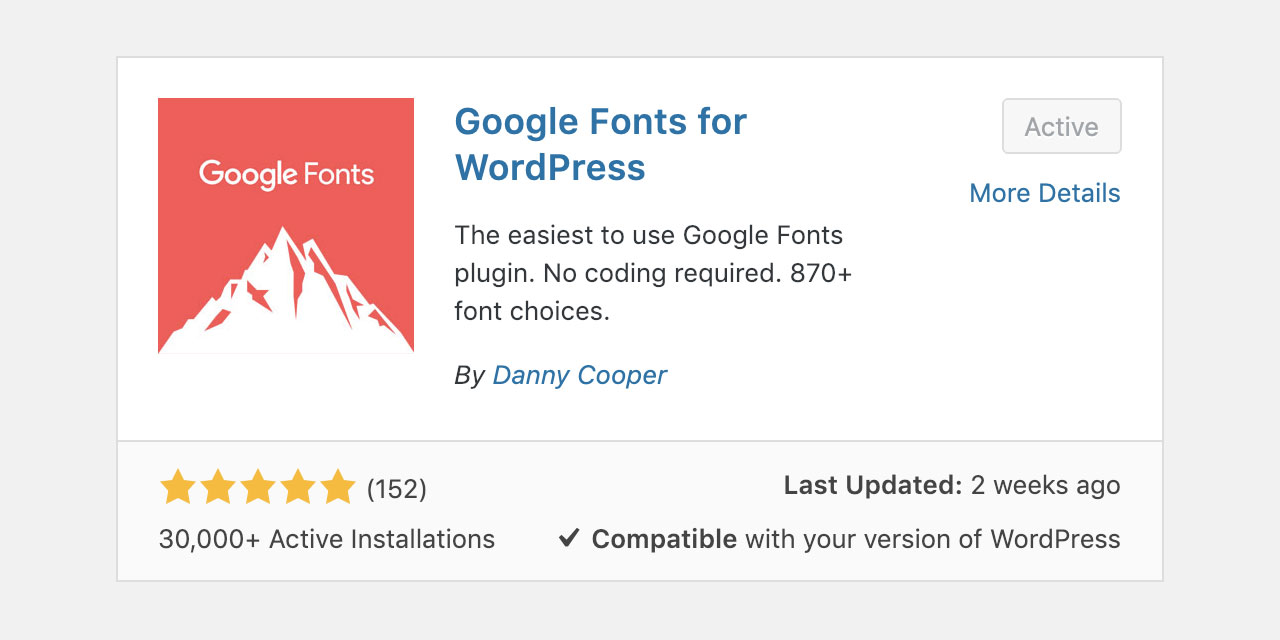
Task: Open the (152) ratings count
Action: coord(396,489)
